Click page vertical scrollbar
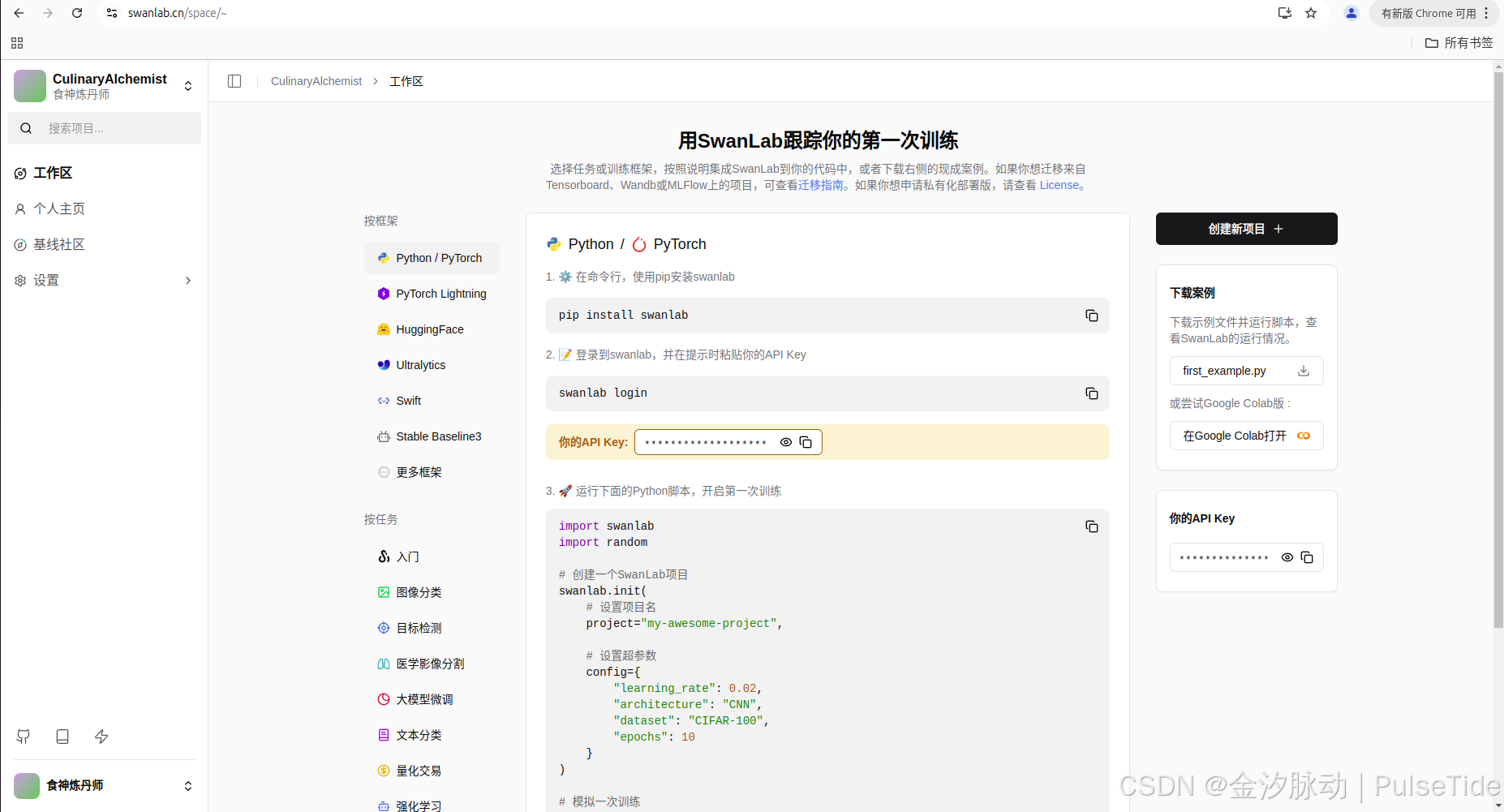This screenshot has height=812, width=1504. (x=1498, y=350)
